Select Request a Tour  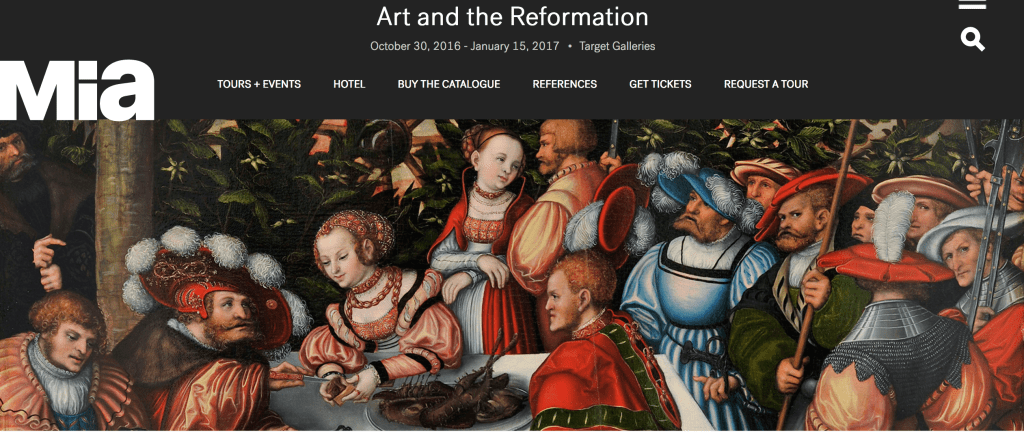click(x=766, y=84)
